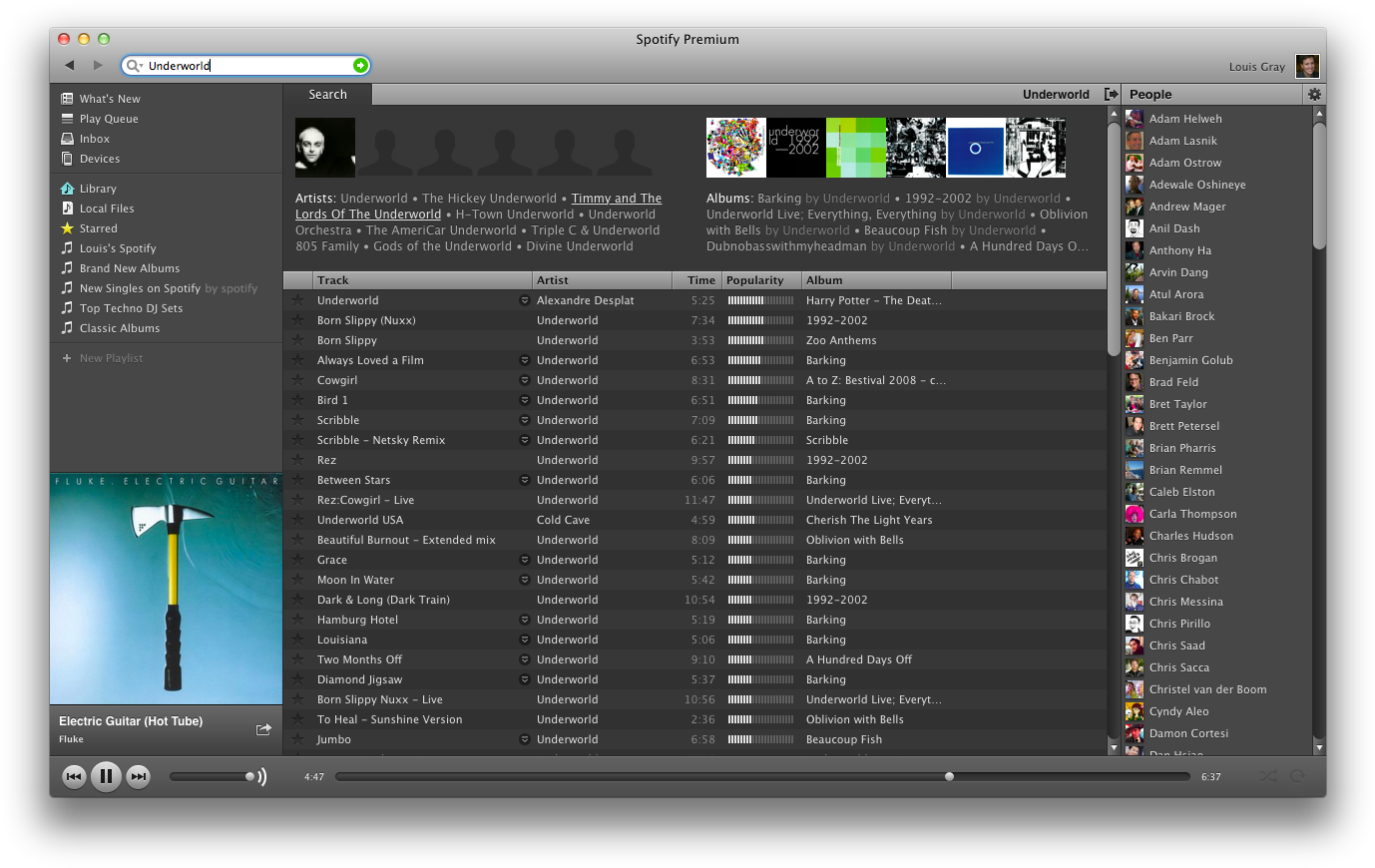This screenshot has width=1375, height=868.
Task: Open dropdown for Underworld by Alexandre Desplat
Action: [x=524, y=300]
